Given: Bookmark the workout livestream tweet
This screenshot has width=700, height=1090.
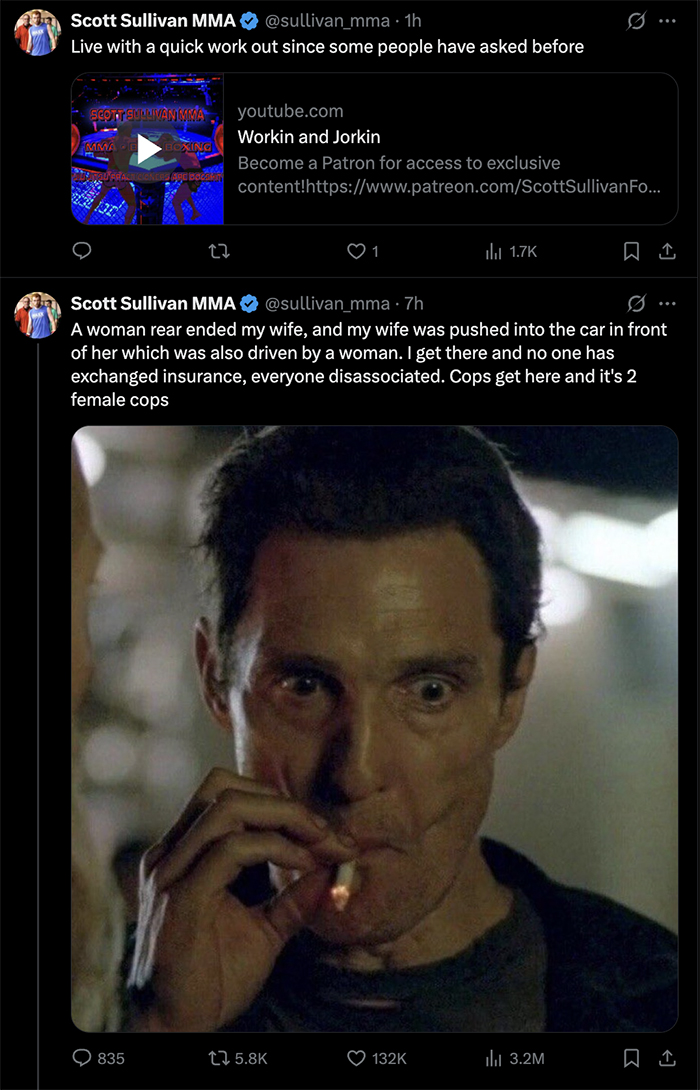Looking at the screenshot, I should click(631, 252).
